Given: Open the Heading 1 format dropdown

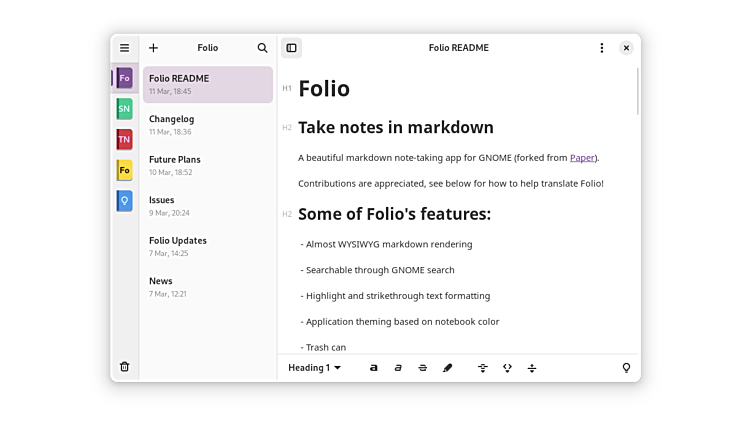Looking at the screenshot, I should [314, 368].
